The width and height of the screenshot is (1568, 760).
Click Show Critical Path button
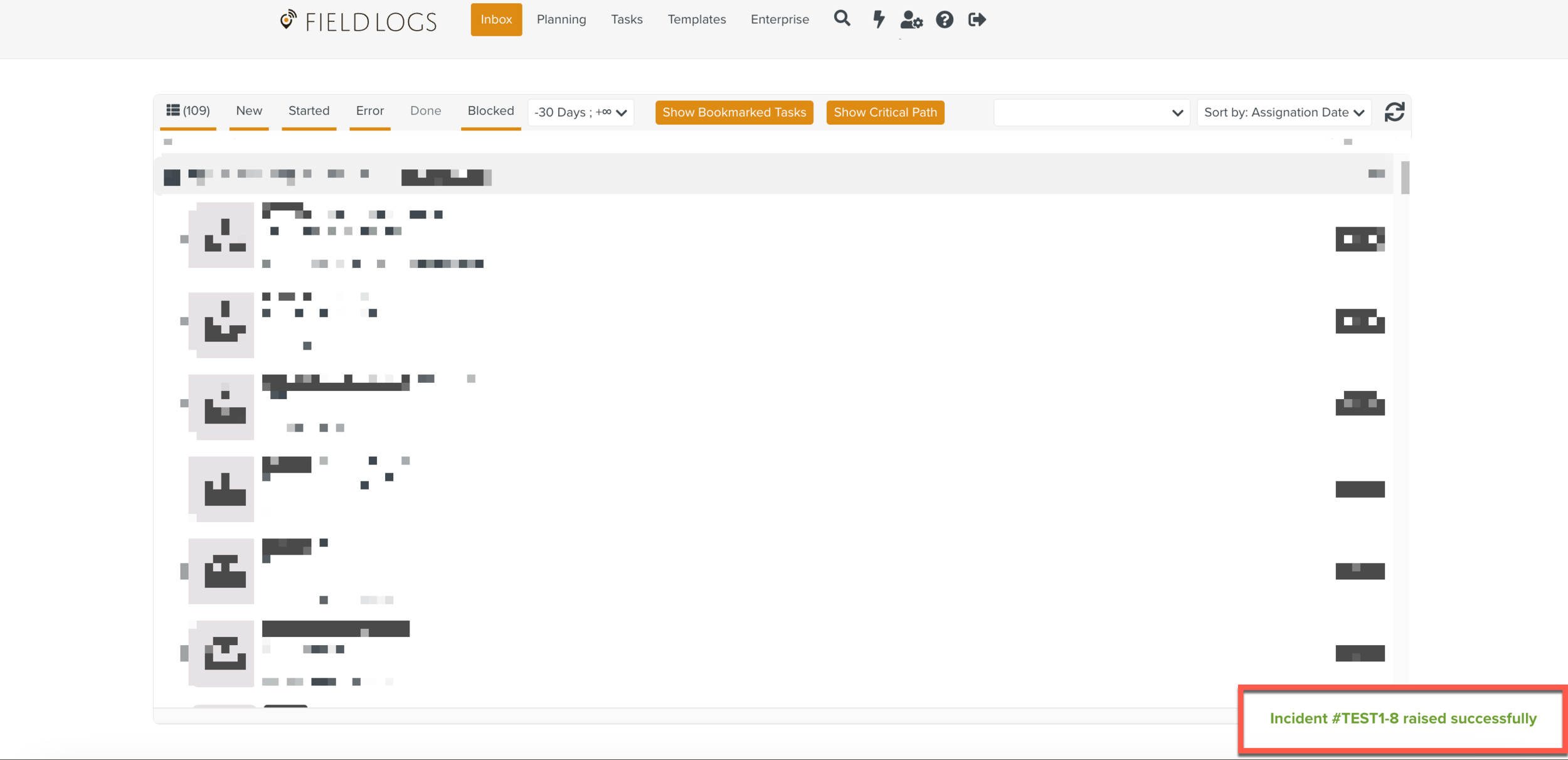tap(884, 112)
